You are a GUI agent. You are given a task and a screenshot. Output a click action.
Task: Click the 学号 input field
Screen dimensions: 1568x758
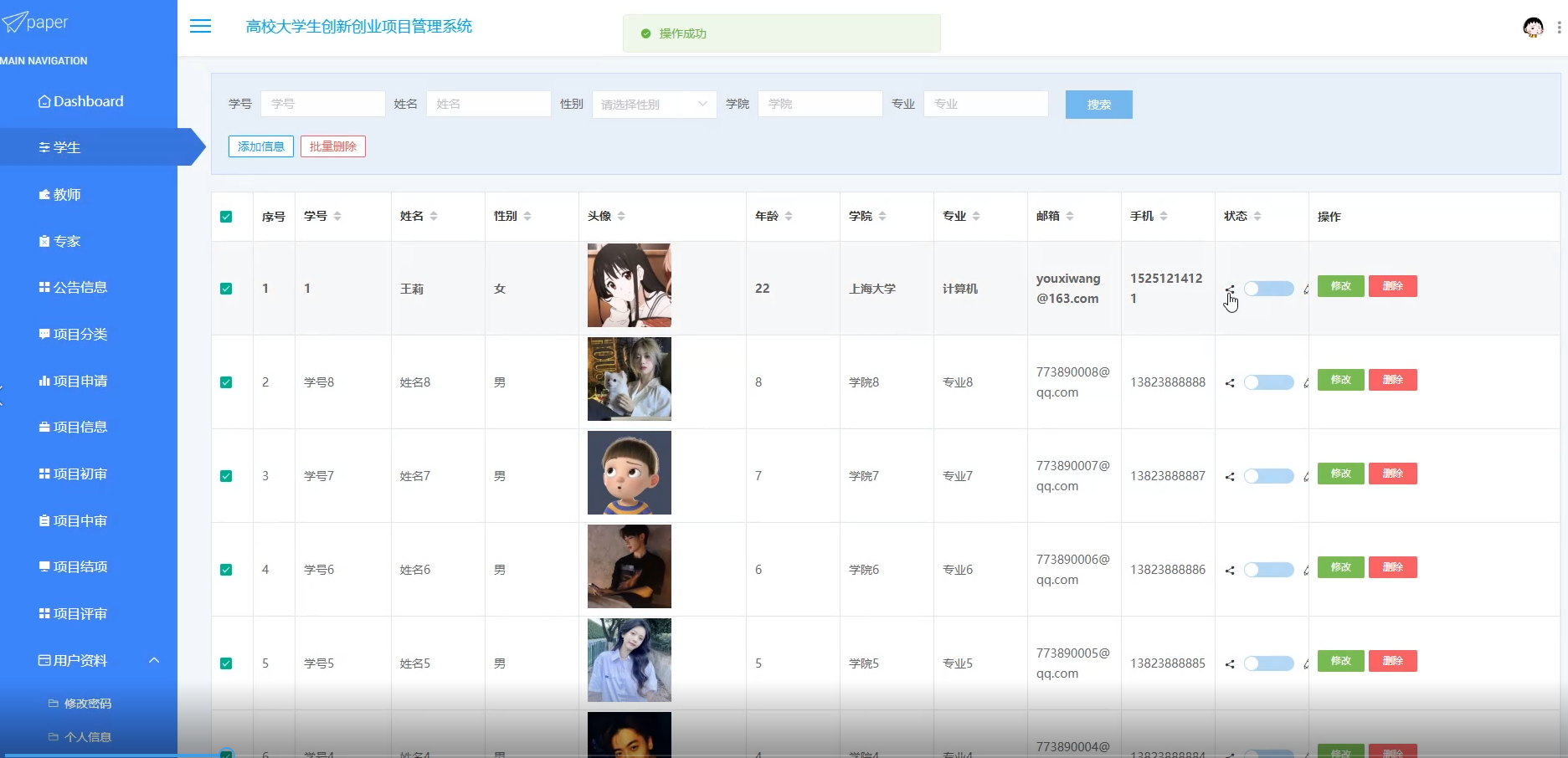pyautogui.click(x=322, y=103)
